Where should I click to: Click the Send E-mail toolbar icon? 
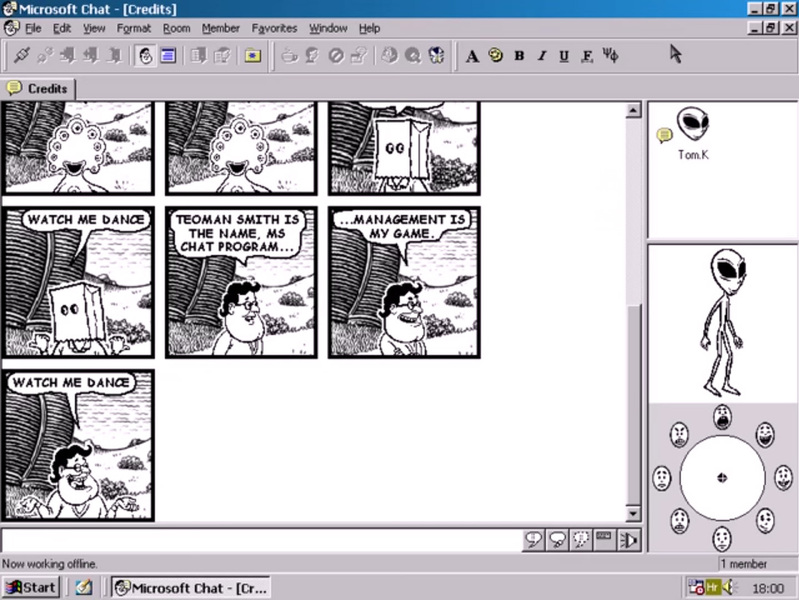[x=436, y=55]
